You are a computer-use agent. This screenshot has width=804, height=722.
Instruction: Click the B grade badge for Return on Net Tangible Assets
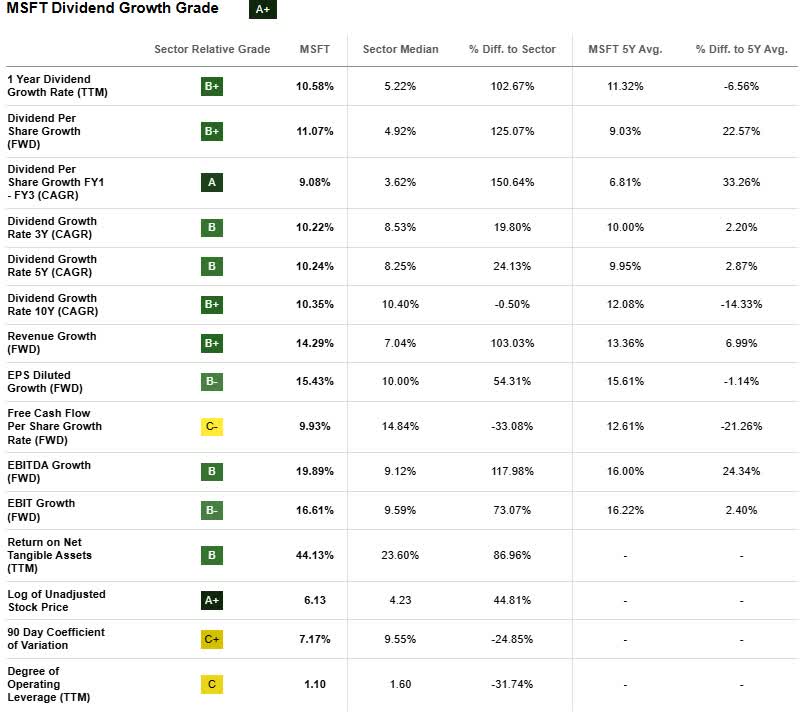coord(212,556)
